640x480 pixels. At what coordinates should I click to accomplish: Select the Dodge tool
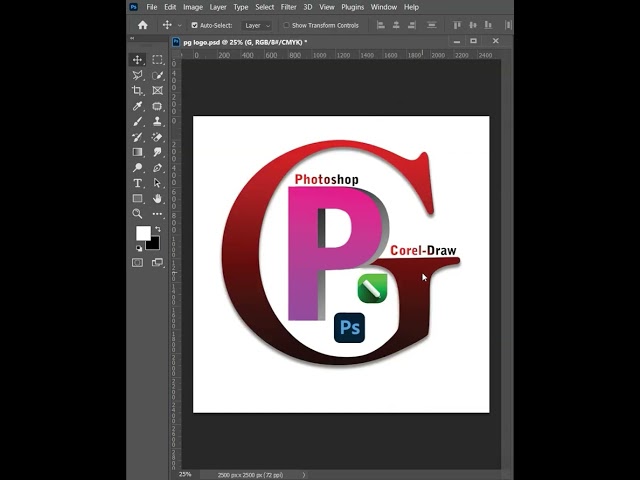[137, 168]
